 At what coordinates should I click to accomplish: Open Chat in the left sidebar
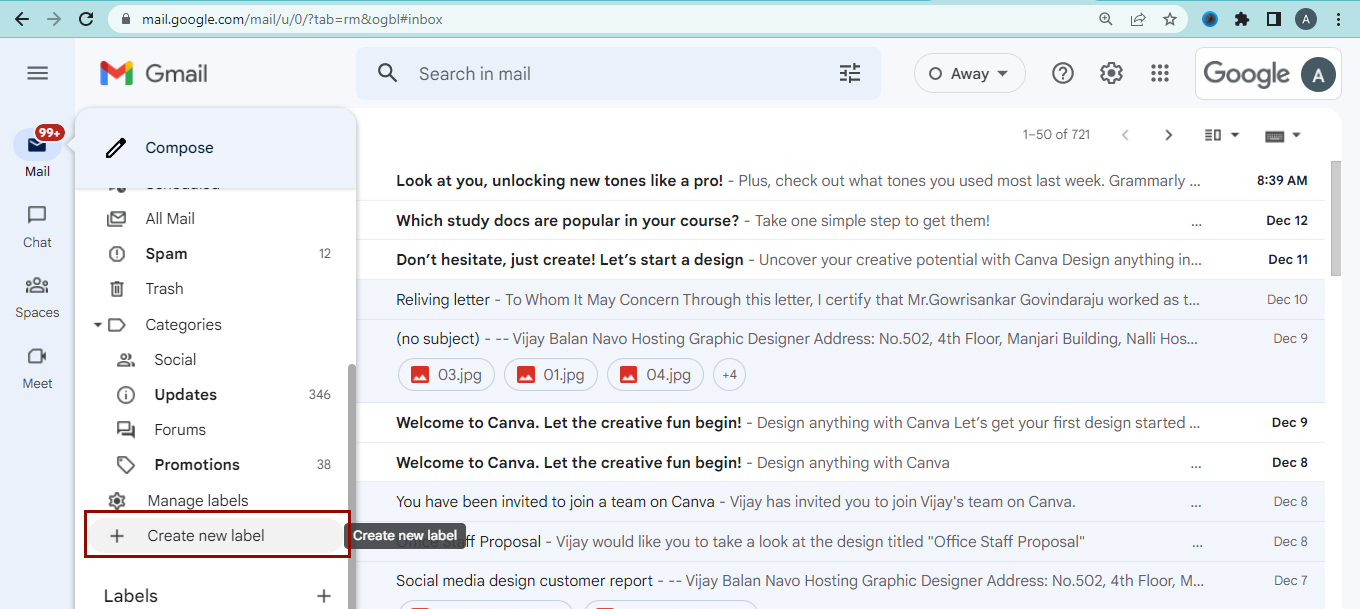point(37,226)
